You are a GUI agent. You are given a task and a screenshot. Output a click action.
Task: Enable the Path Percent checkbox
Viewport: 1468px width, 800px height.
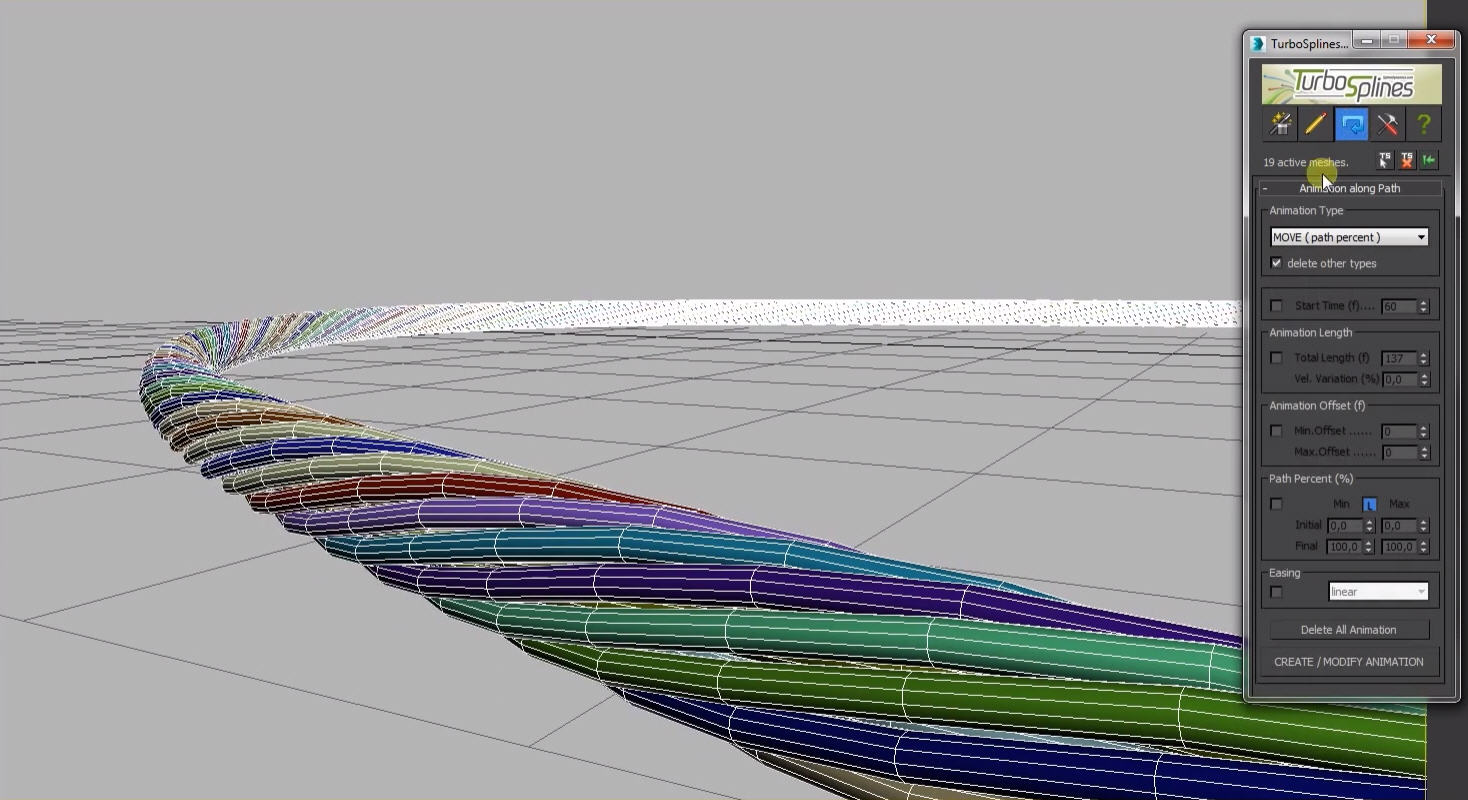(x=1276, y=504)
